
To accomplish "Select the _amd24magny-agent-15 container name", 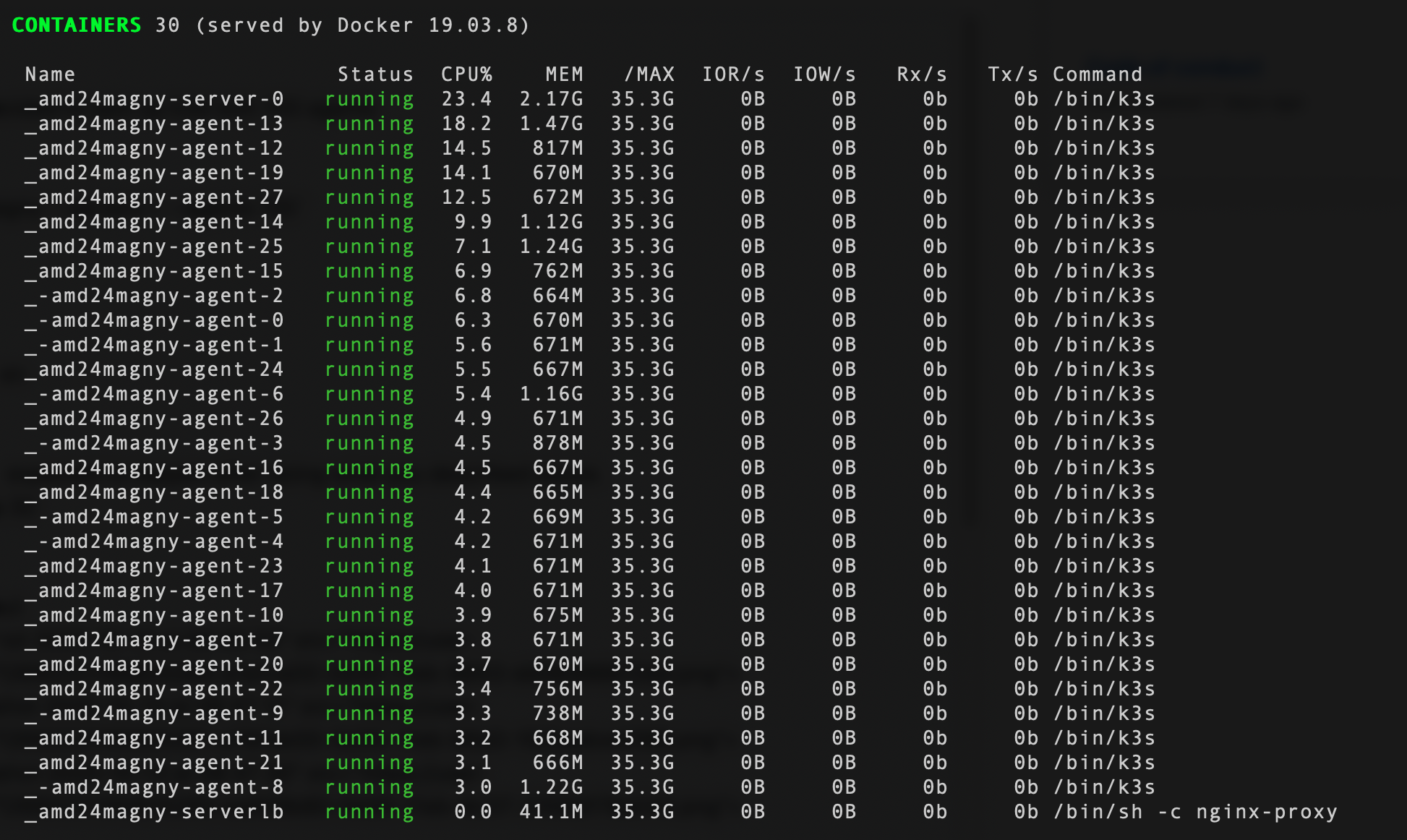I will point(155,271).
